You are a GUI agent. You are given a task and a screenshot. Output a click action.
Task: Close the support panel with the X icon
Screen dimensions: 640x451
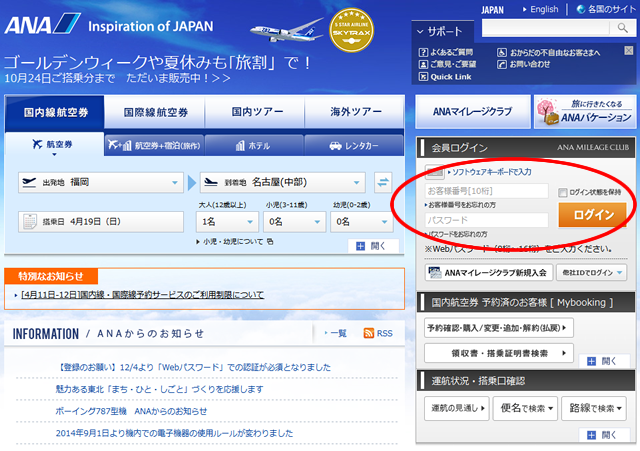(629, 50)
